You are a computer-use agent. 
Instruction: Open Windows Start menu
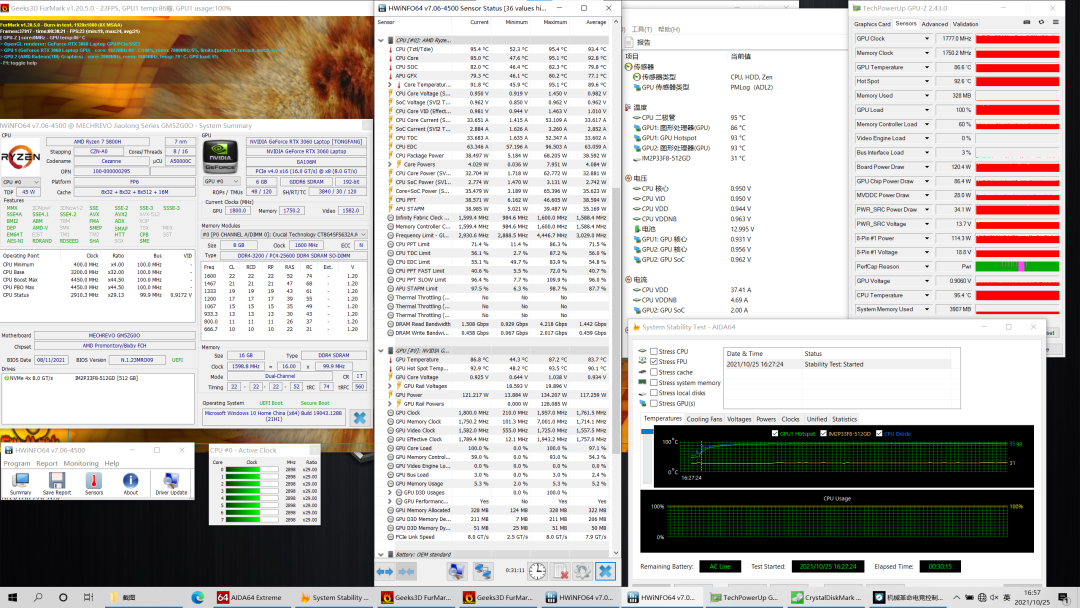(x=12, y=597)
